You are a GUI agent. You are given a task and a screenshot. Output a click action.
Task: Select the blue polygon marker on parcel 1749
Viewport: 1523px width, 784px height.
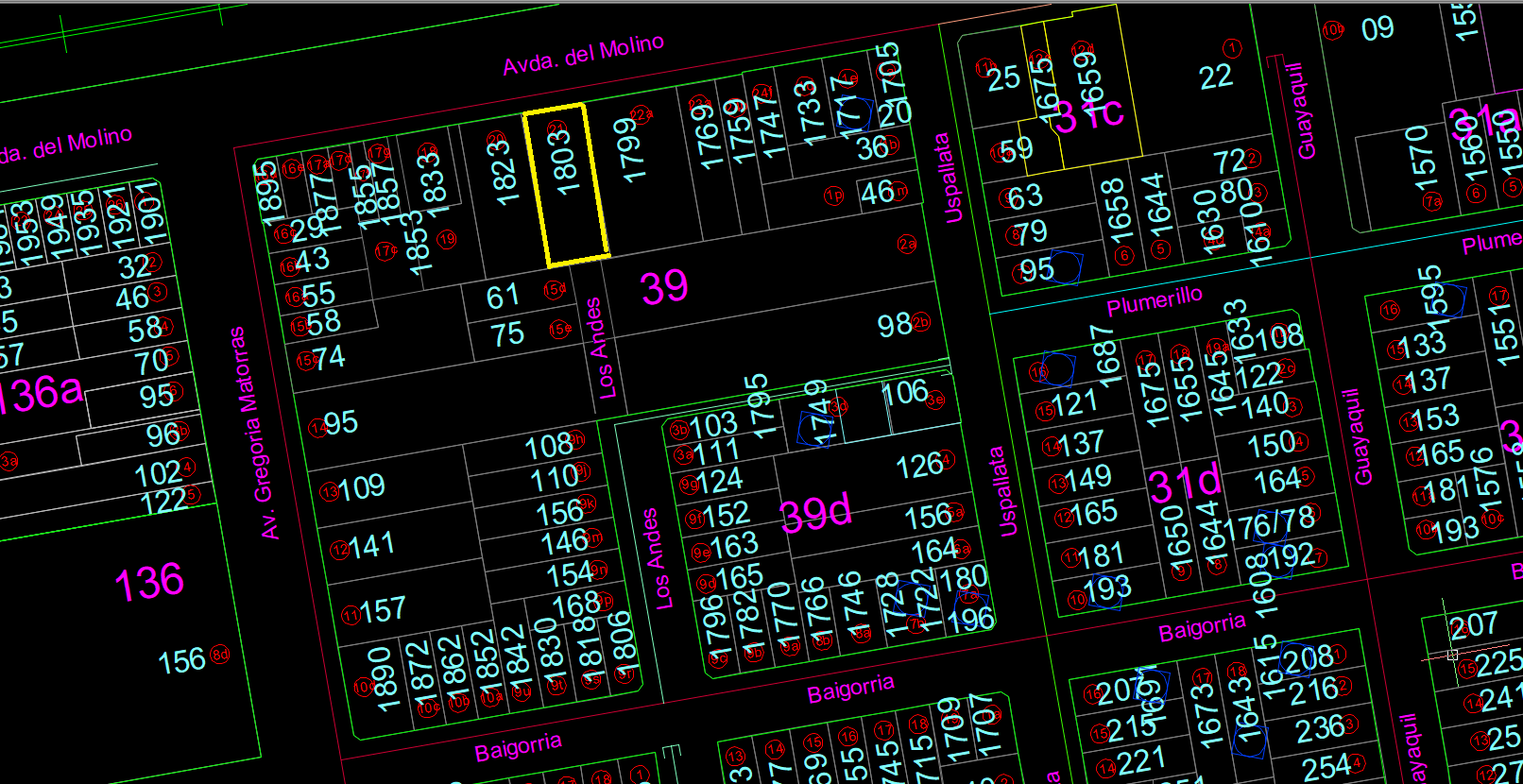[x=816, y=428]
